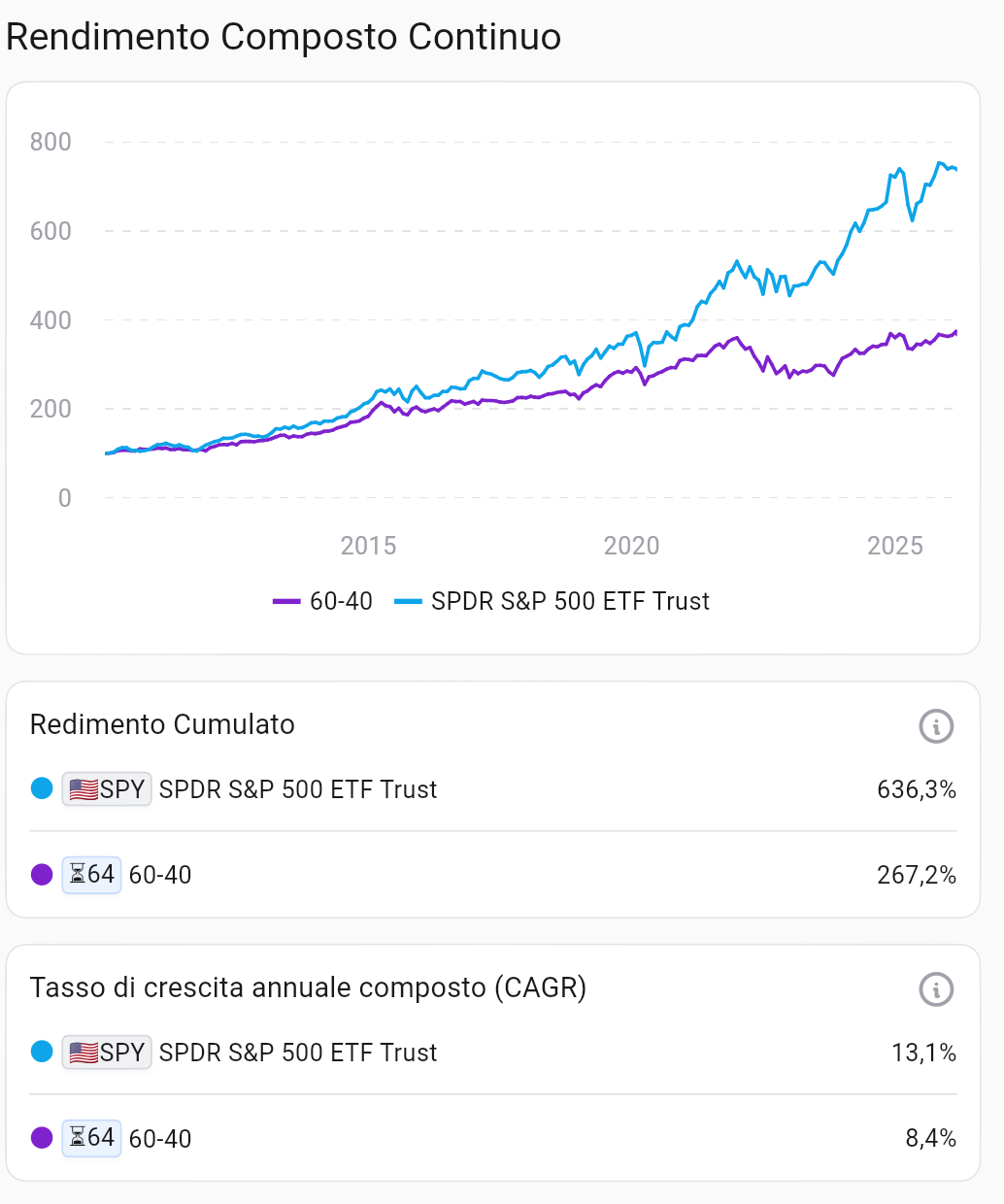Click the hourglass 64 badge under Redimento Cumulato

click(90, 874)
